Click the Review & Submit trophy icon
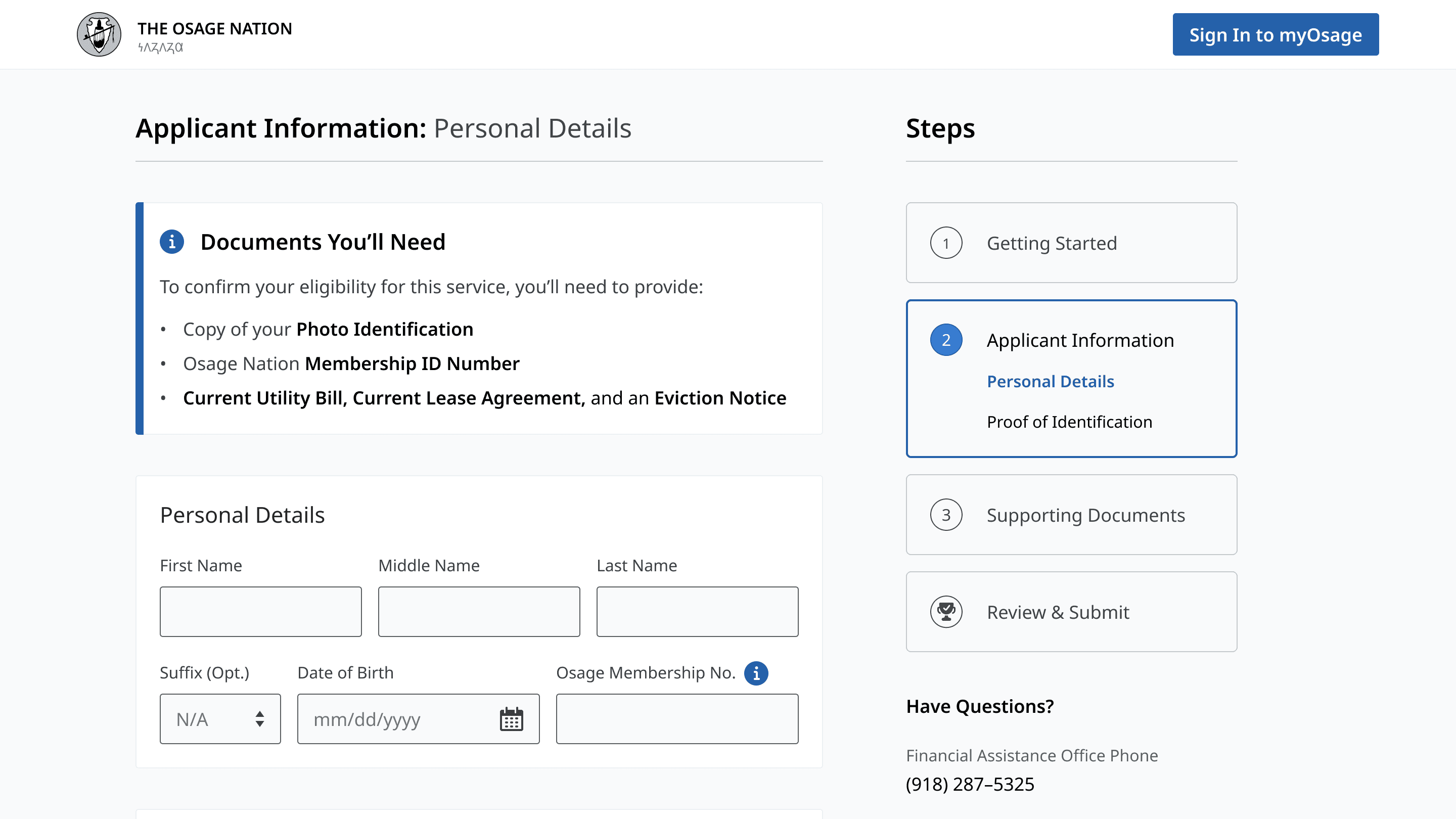Screen dimensions: 1456x819 click(945, 612)
